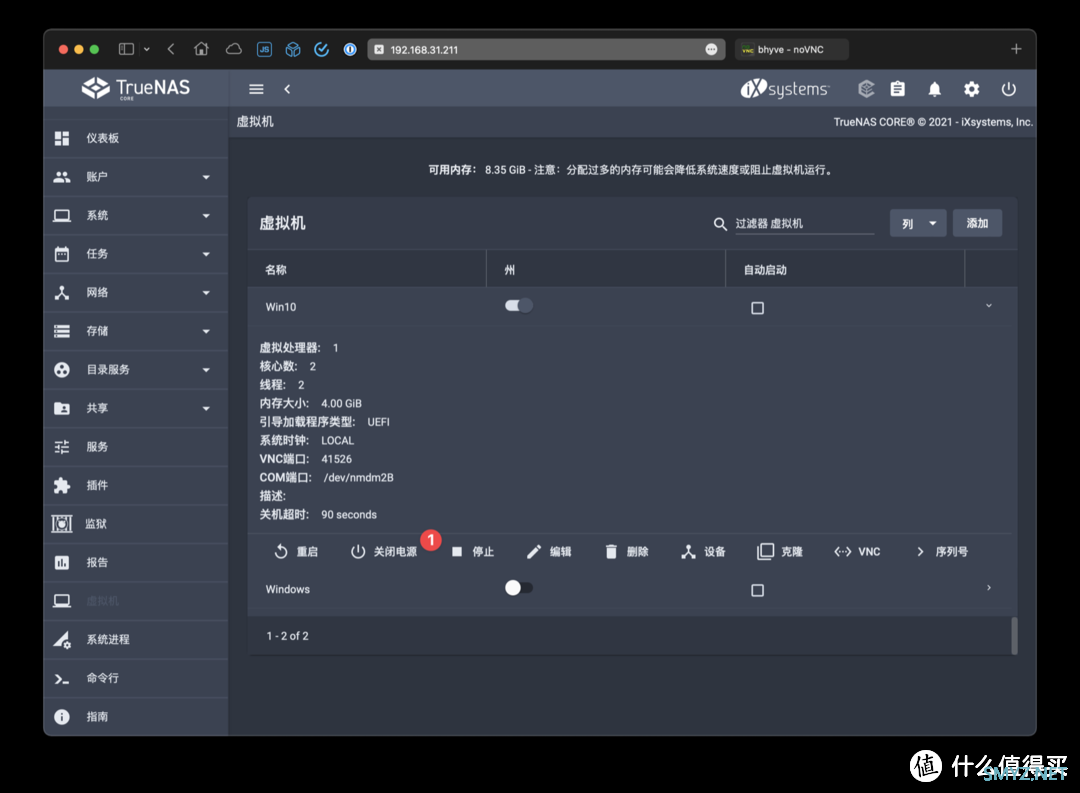Open the task manager clipboard icon
Viewport: 1080px width, 793px height.
(x=897, y=89)
